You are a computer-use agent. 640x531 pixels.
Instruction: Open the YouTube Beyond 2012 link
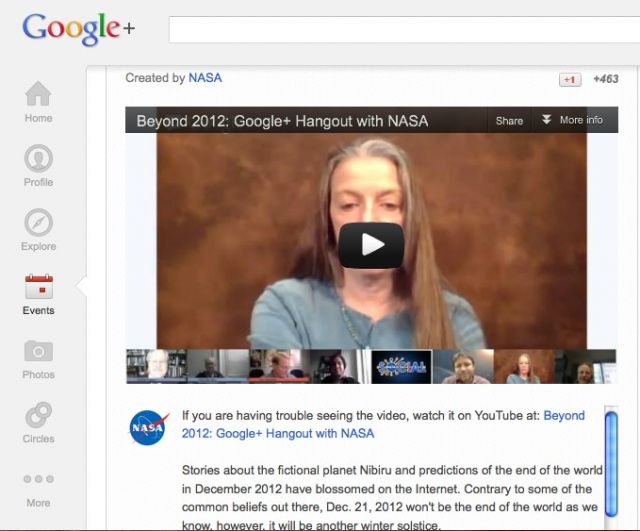tap(563, 416)
